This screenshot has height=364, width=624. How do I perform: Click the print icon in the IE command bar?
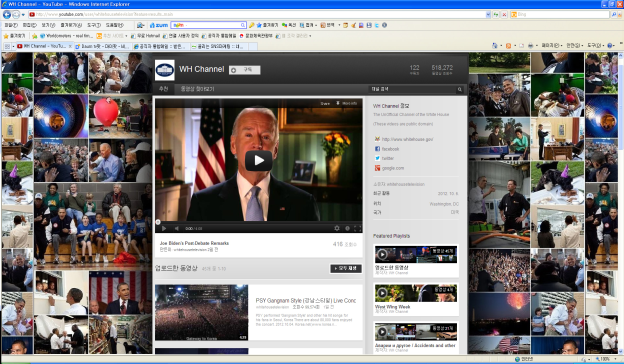click(x=530, y=46)
